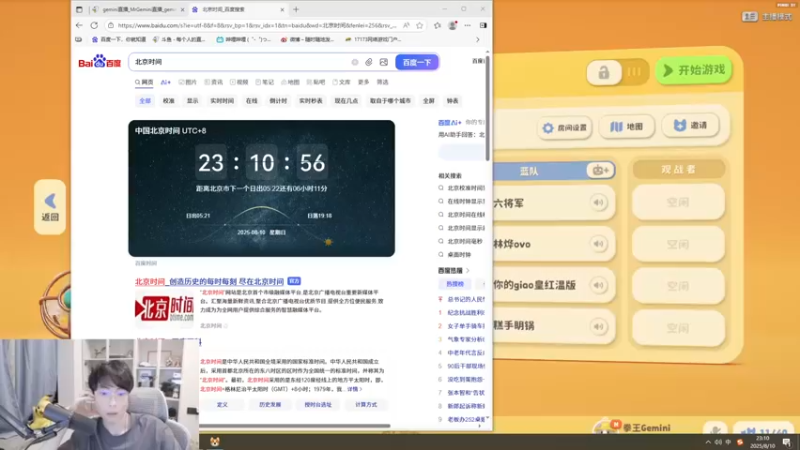Mute the player 六将军 speaker icon
Screen dimensions: 800x450
pyautogui.click(x=598, y=203)
